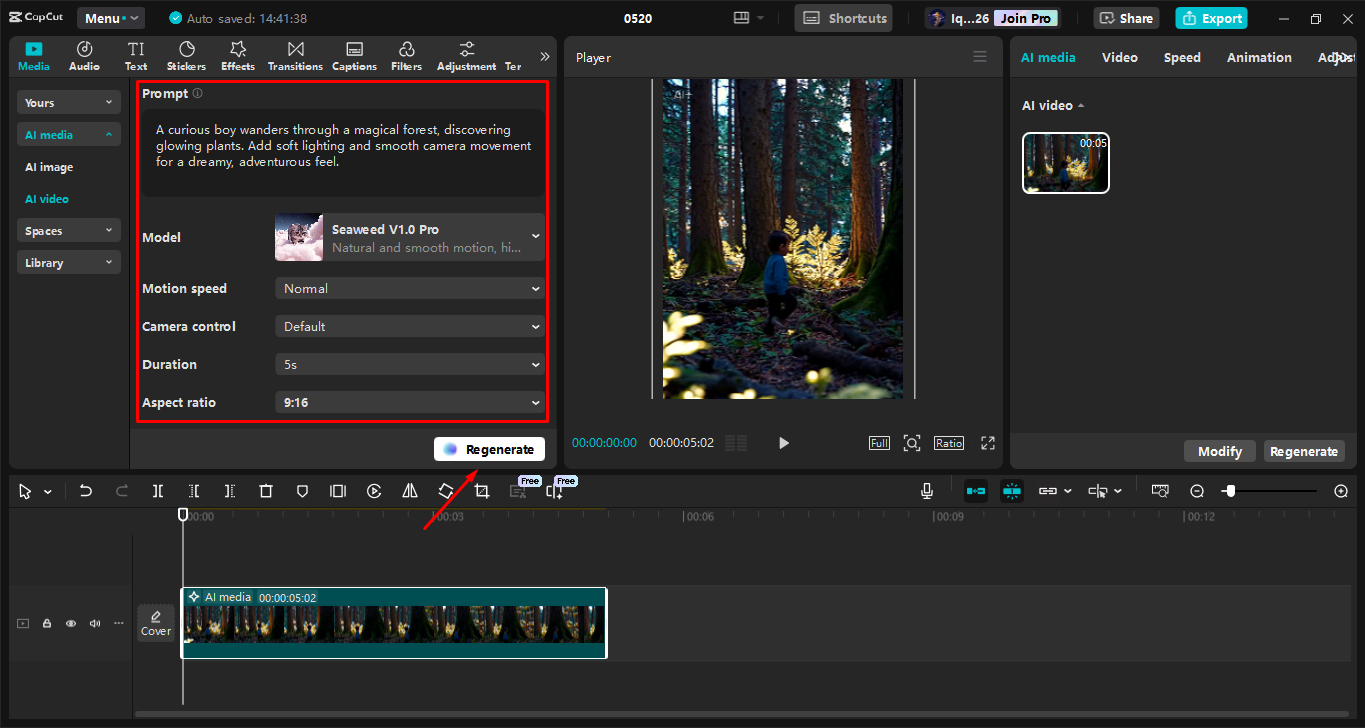The image size is (1365, 728).
Task: Select the Effects panel icon
Action: click(x=237, y=55)
